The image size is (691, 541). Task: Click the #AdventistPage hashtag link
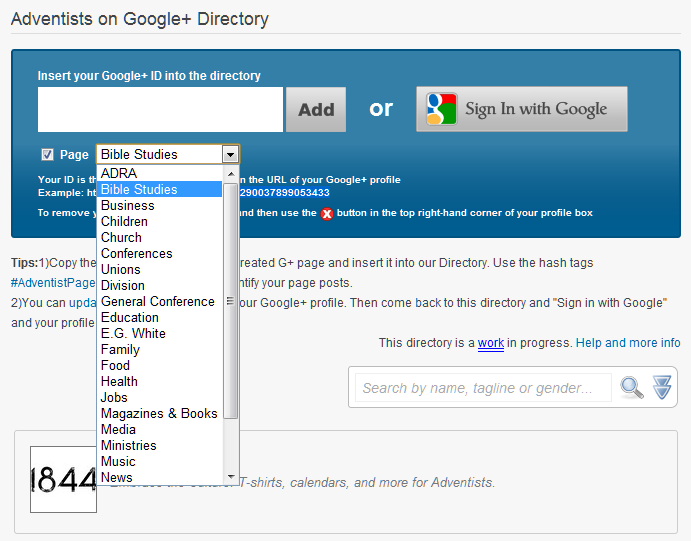pos(53,283)
